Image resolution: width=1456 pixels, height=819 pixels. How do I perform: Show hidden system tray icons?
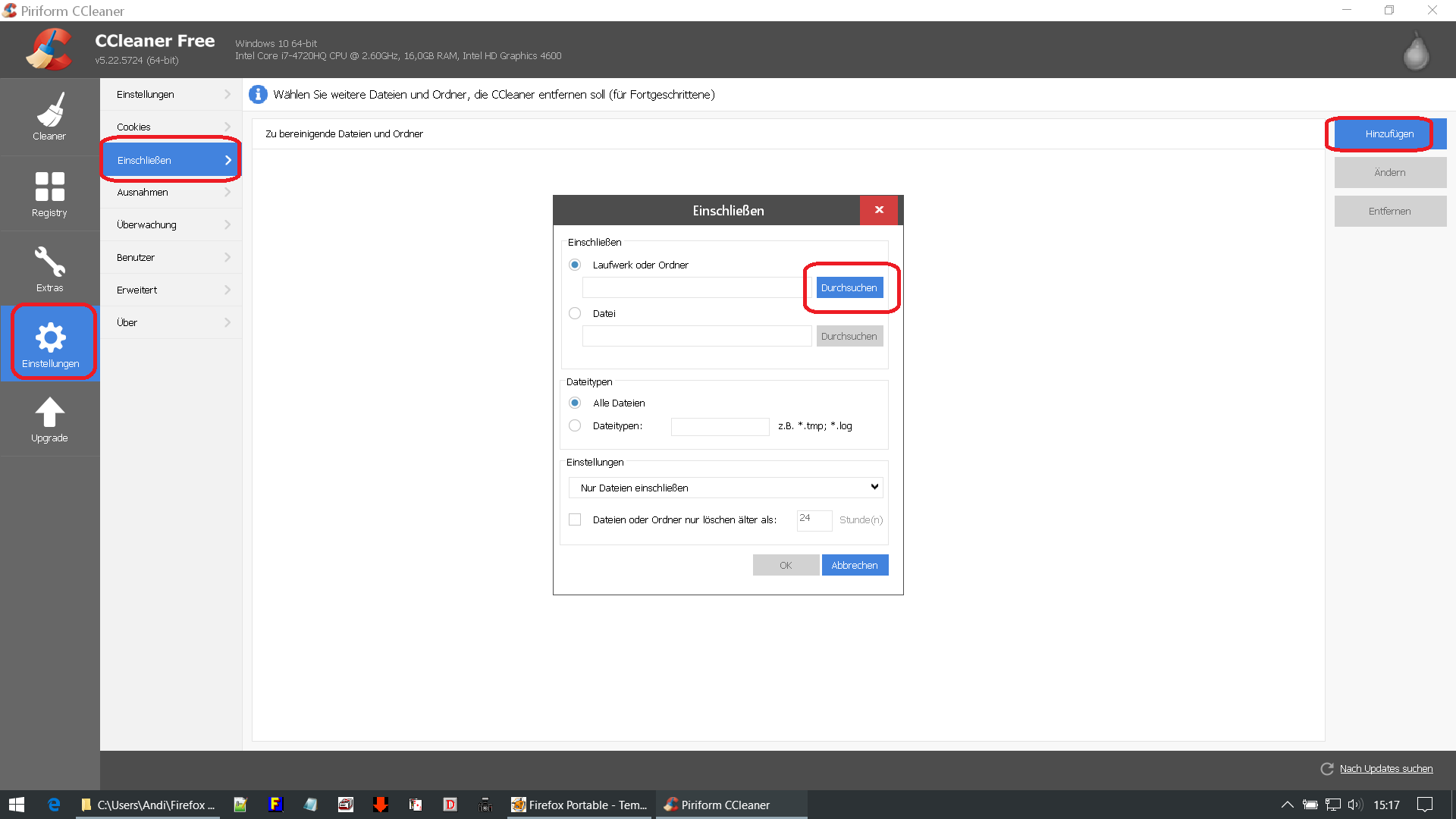[x=1287, y=805]
